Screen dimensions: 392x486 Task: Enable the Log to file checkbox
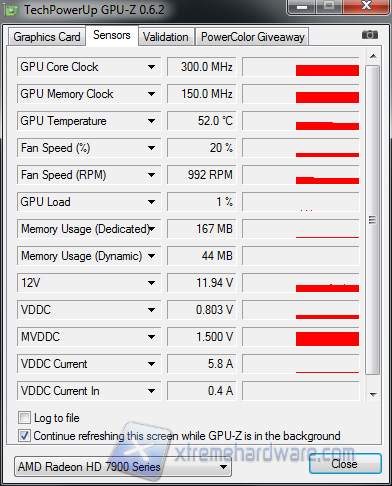click(24, 418)
